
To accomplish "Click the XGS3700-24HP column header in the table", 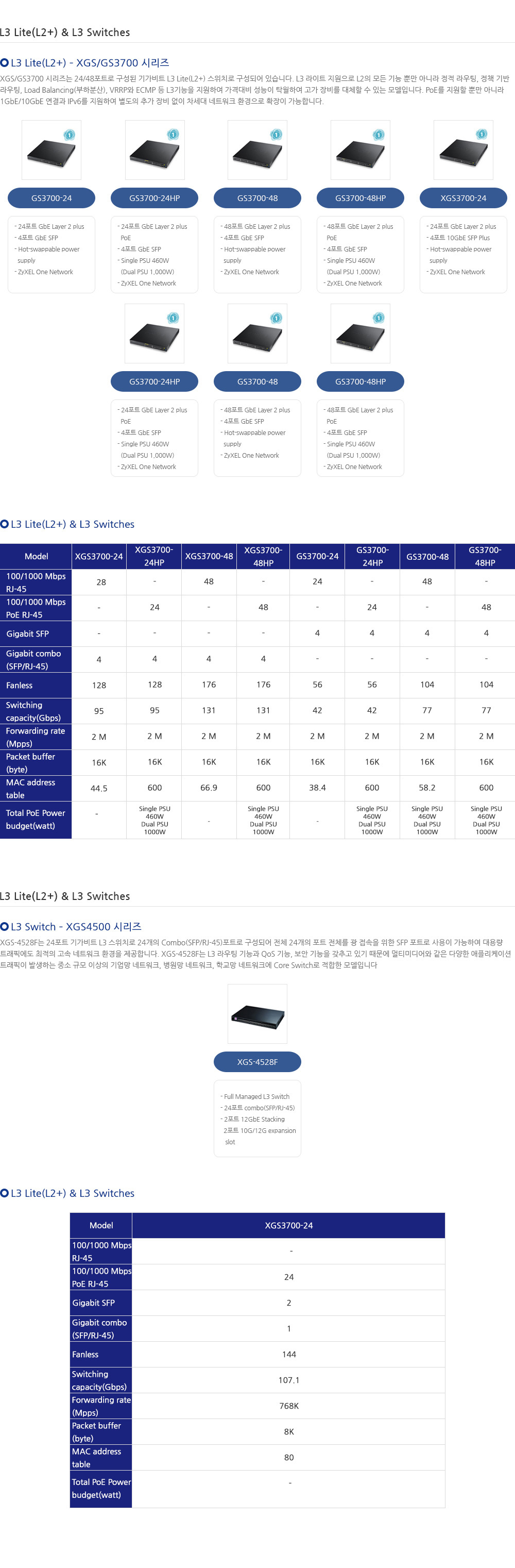I will coord(154,556).
